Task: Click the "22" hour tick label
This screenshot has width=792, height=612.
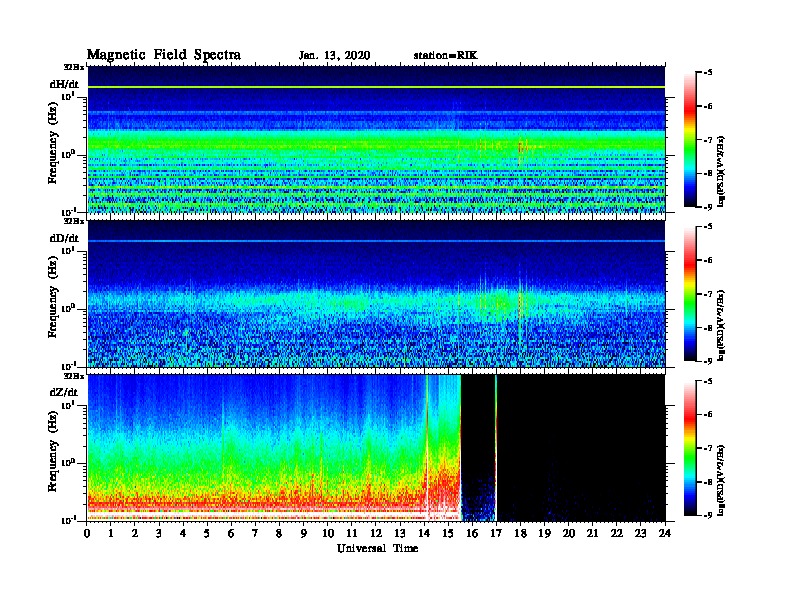Action: point(616,533)
